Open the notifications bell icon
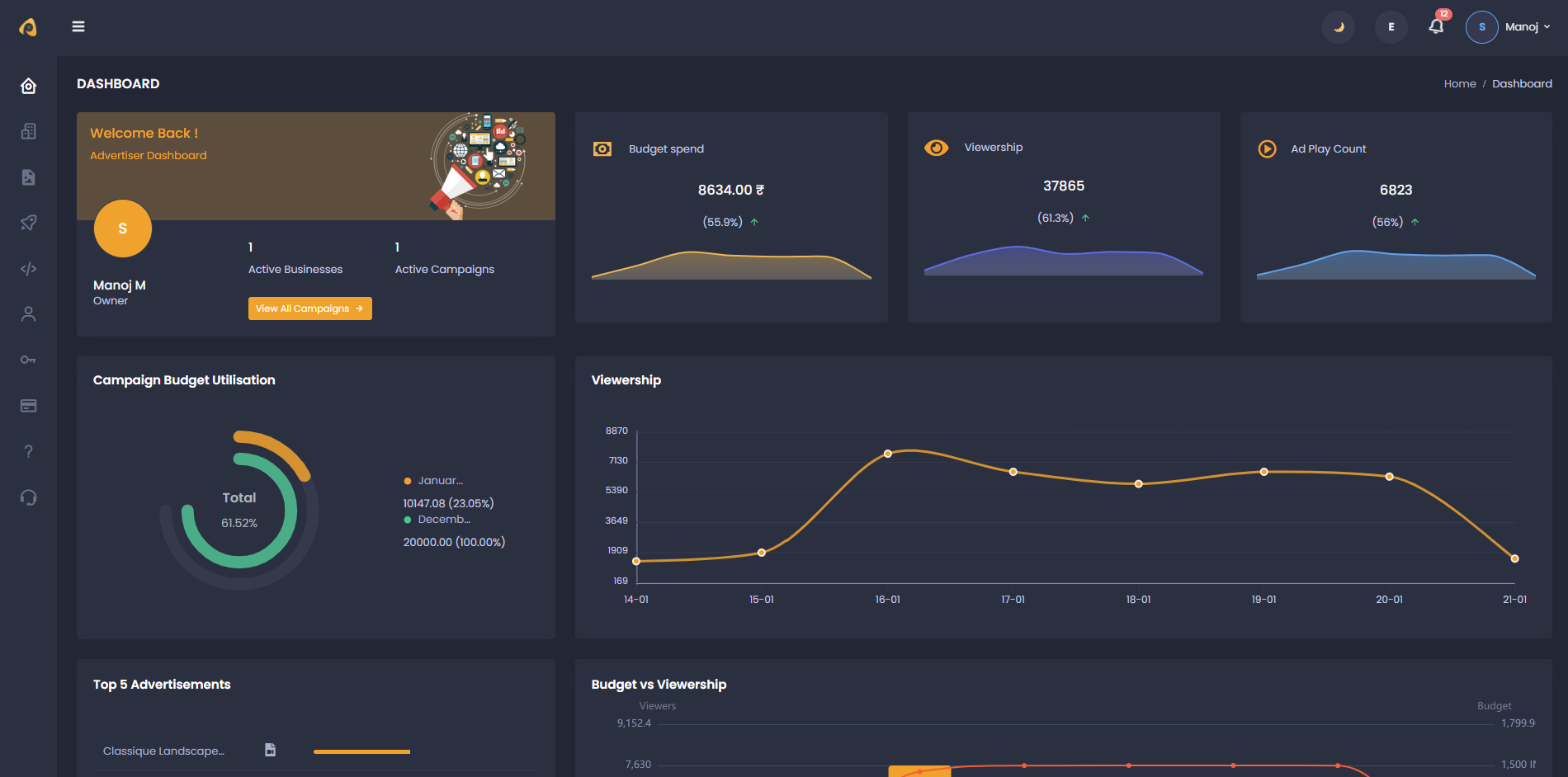1568x777 pixels. click(1436, 26)
